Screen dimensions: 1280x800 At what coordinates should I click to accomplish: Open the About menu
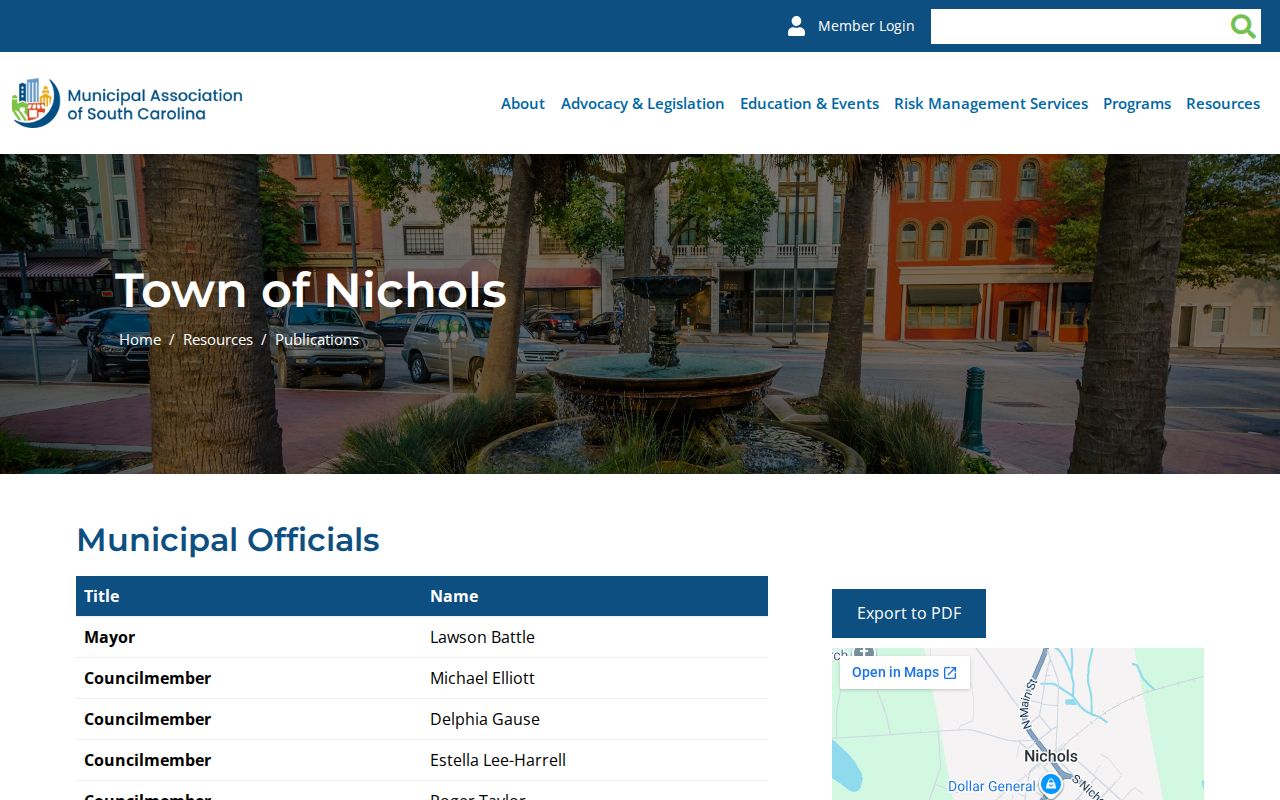[x=523, y=103]
